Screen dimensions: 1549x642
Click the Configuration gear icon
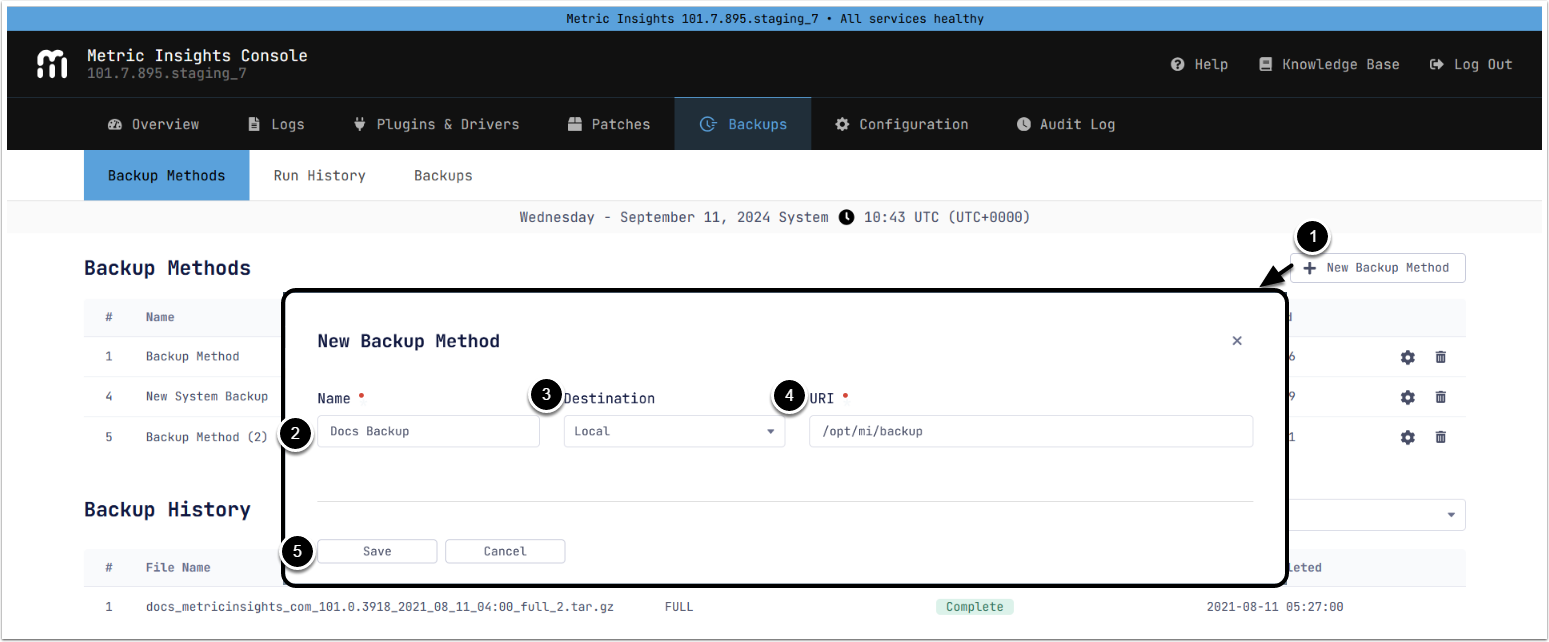(842, 124)
